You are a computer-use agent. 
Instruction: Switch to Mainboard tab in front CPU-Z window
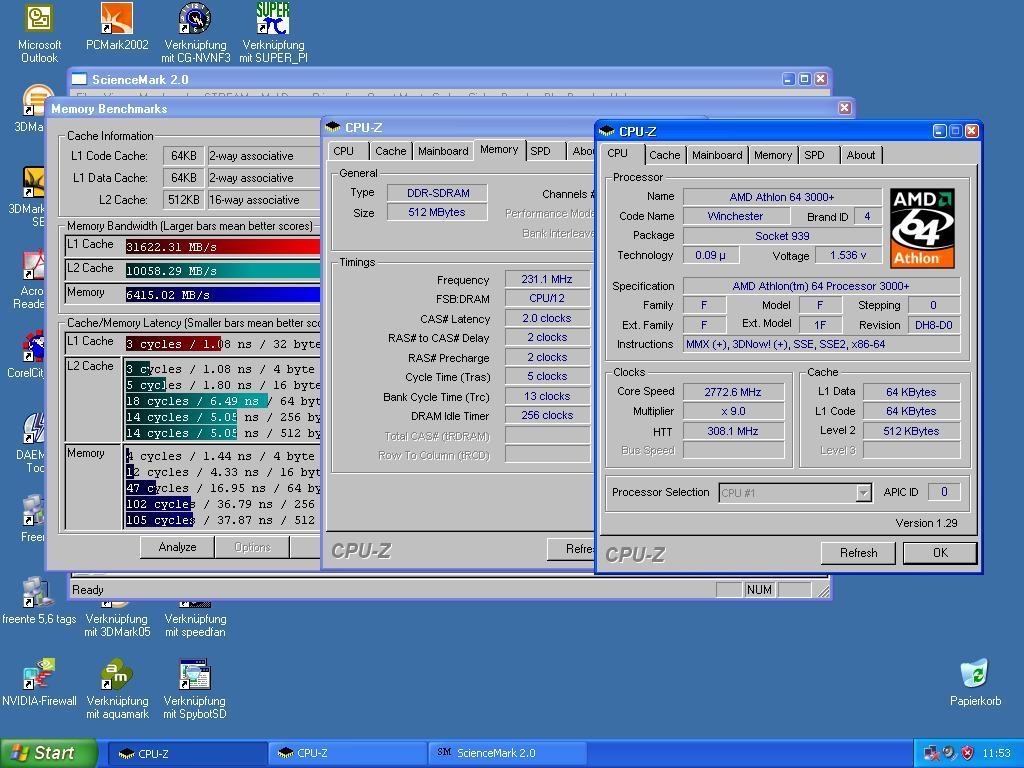717,155
